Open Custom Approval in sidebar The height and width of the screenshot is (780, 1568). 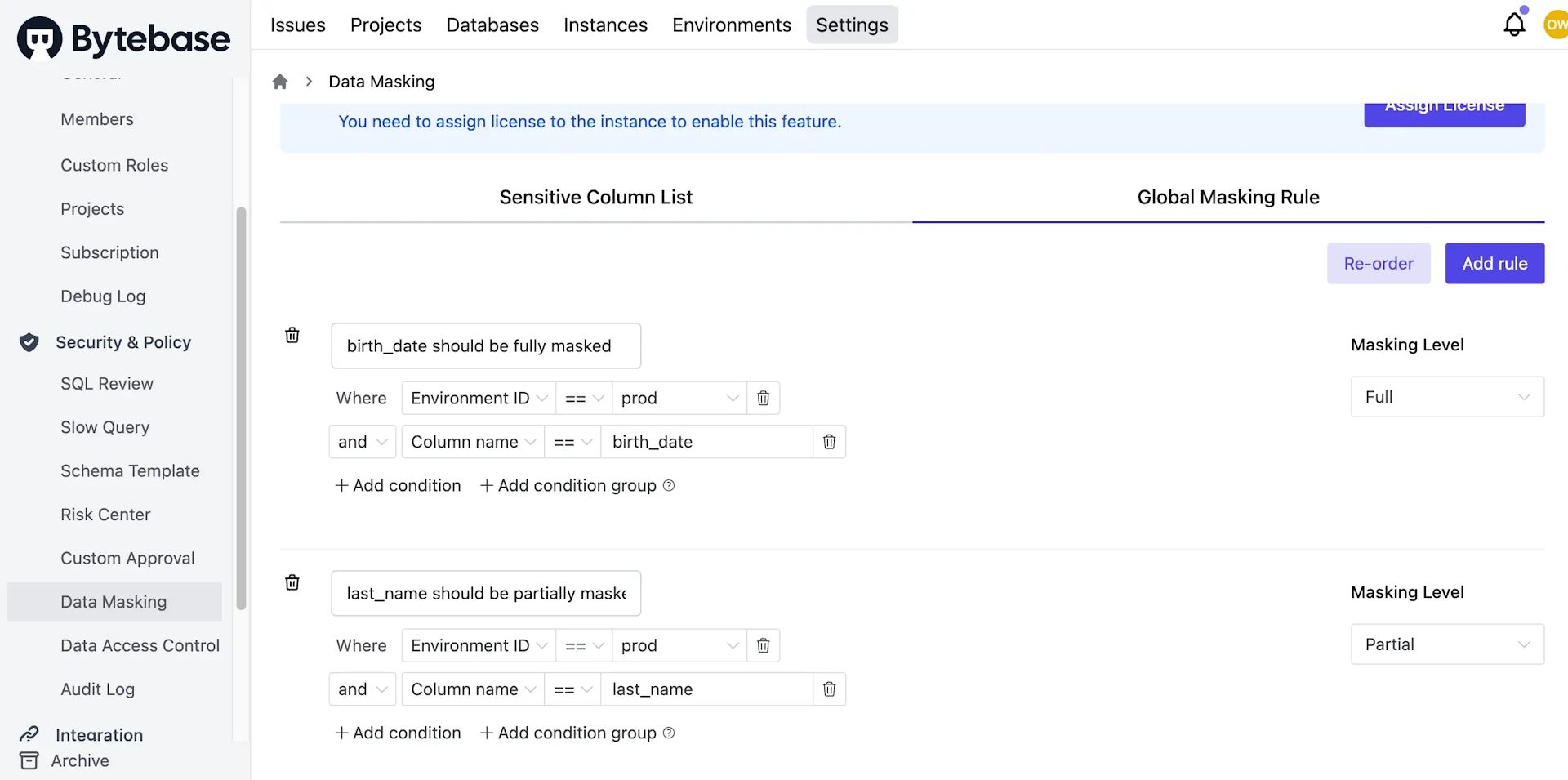click(x=127, y=559)
